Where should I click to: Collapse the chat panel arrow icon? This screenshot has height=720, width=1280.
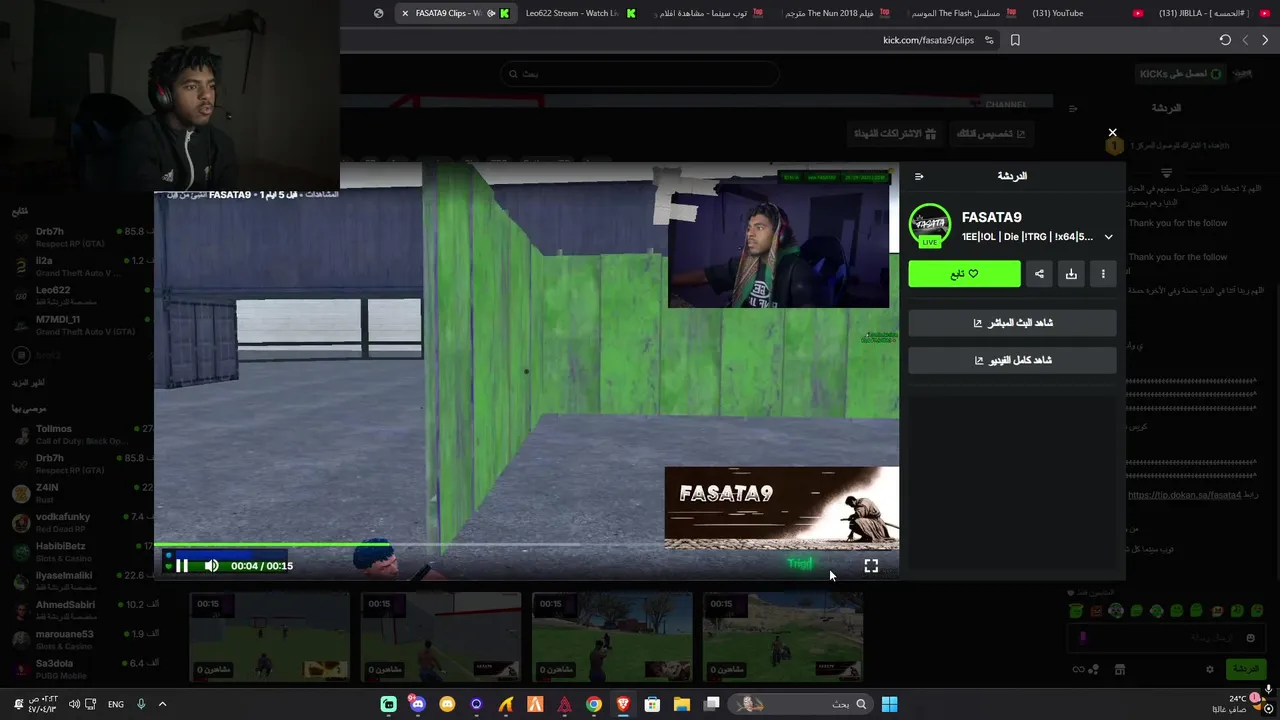click(x=919, y=177)
